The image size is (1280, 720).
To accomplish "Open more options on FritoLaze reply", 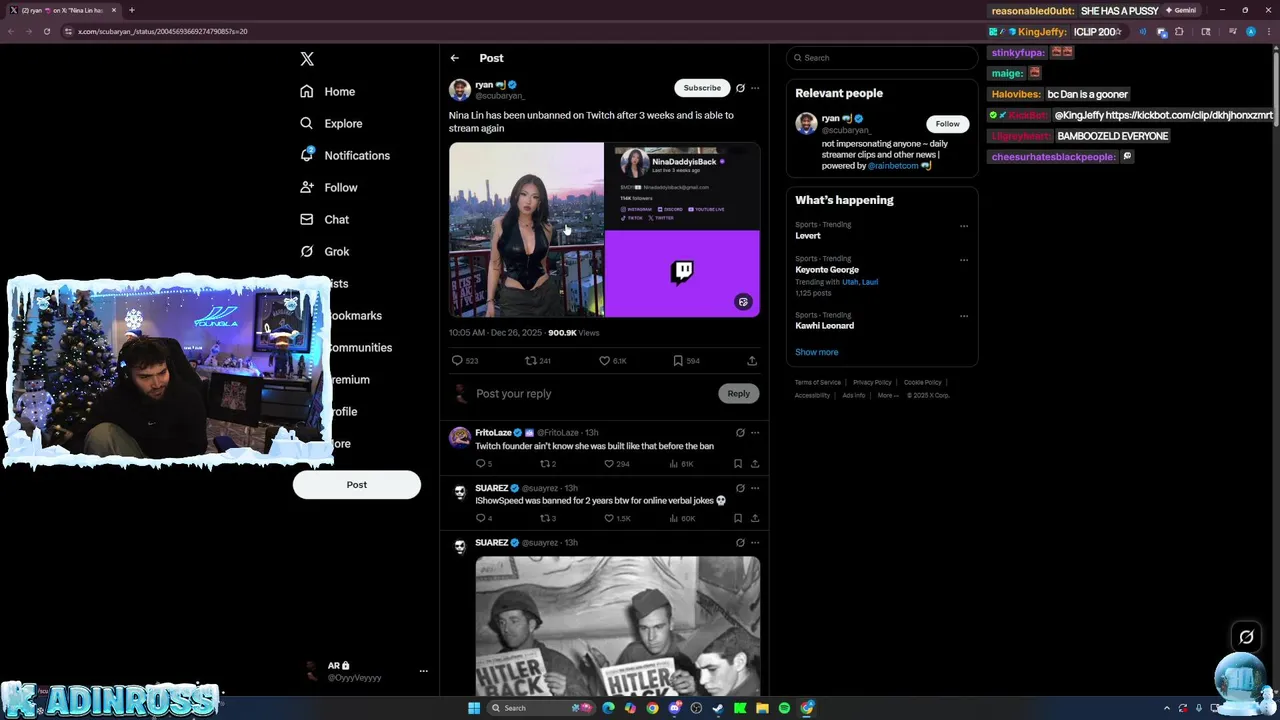I will [x=755, y=433].
